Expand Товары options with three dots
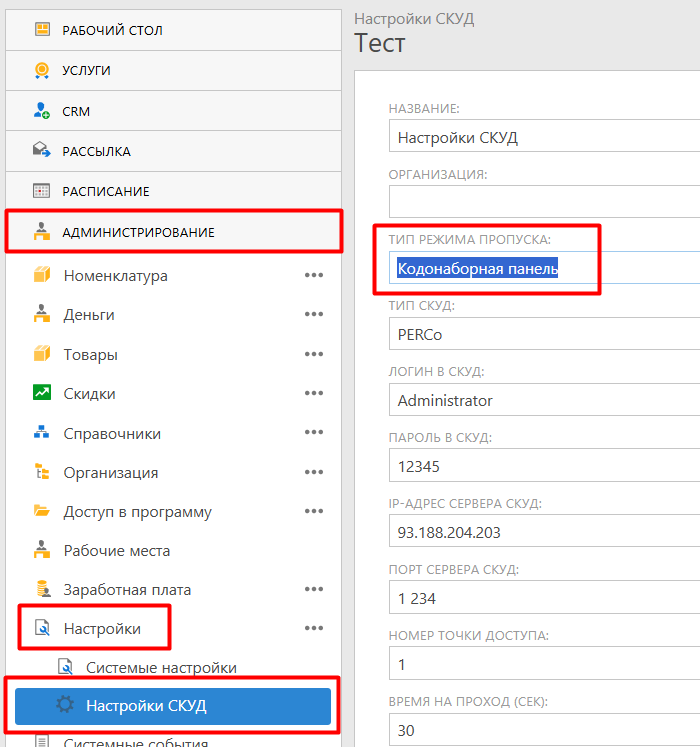700x747 pixels. 314,354
